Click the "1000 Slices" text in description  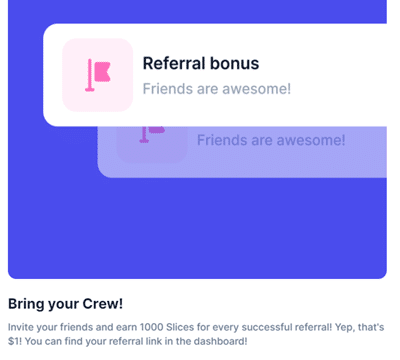coord(167,327)
